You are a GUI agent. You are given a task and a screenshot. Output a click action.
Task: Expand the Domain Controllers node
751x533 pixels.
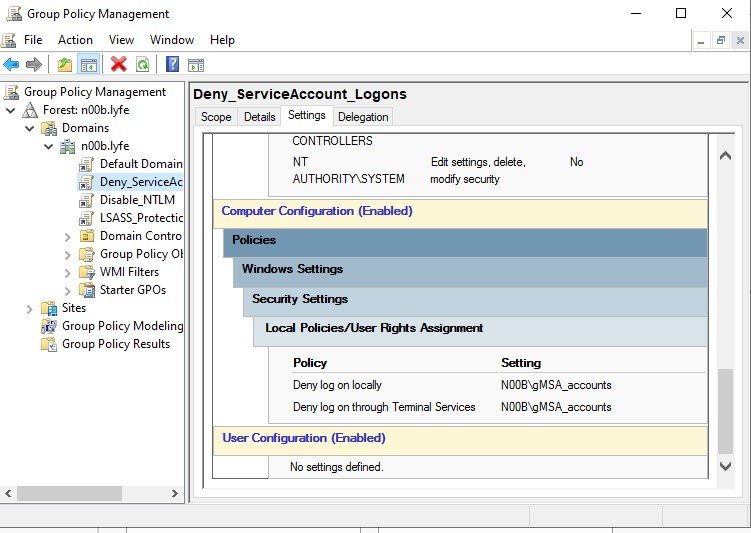[68, 237]
